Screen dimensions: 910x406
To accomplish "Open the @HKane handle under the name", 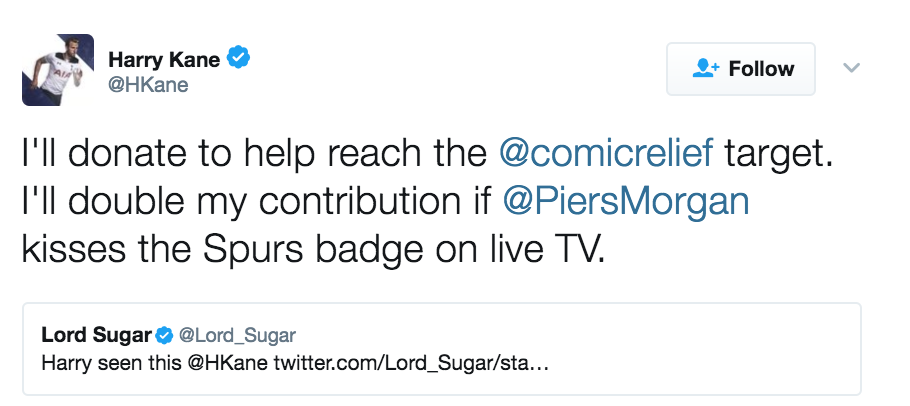I will [148, 85].
